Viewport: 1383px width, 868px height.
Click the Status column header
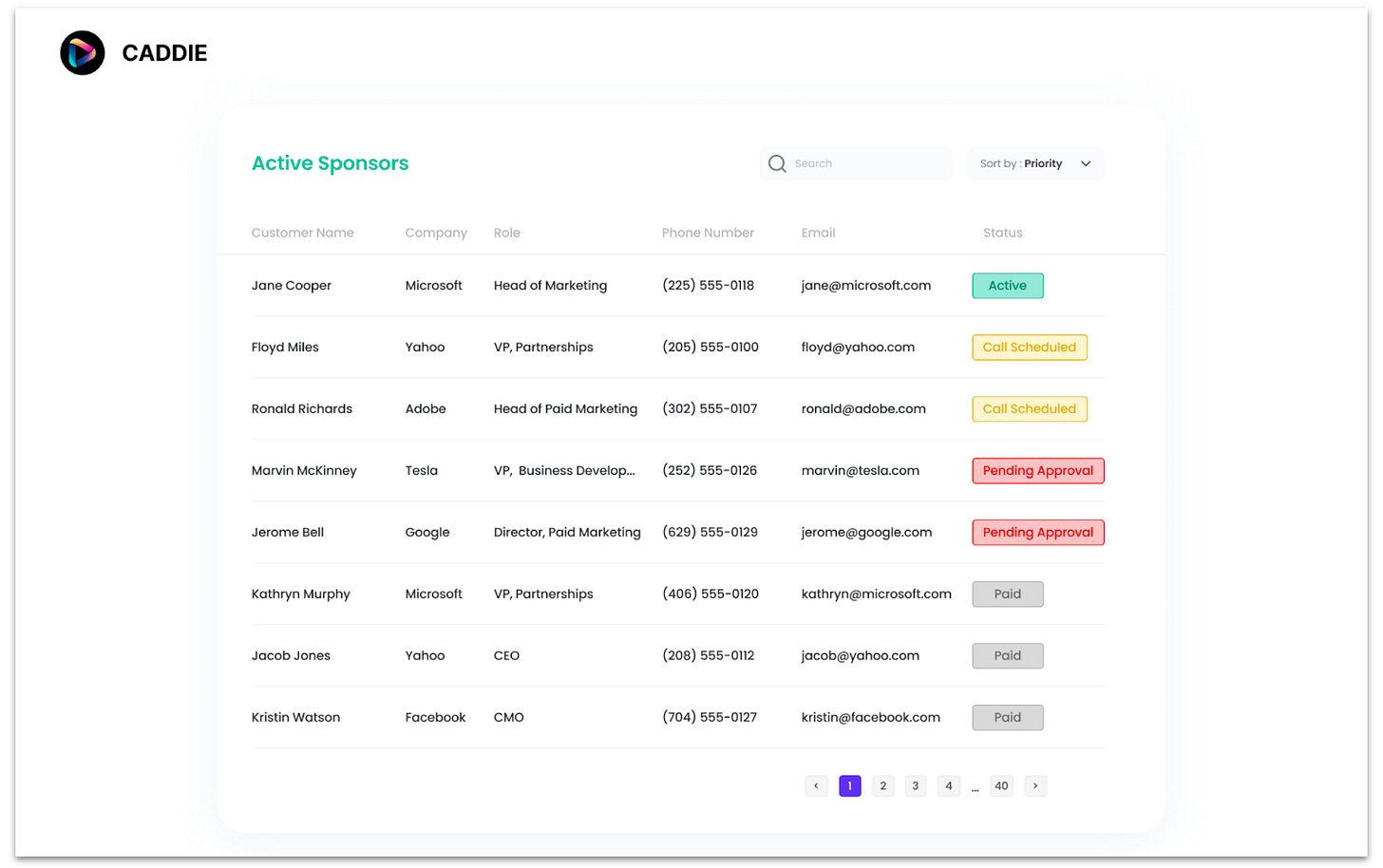coord(1002,233)
